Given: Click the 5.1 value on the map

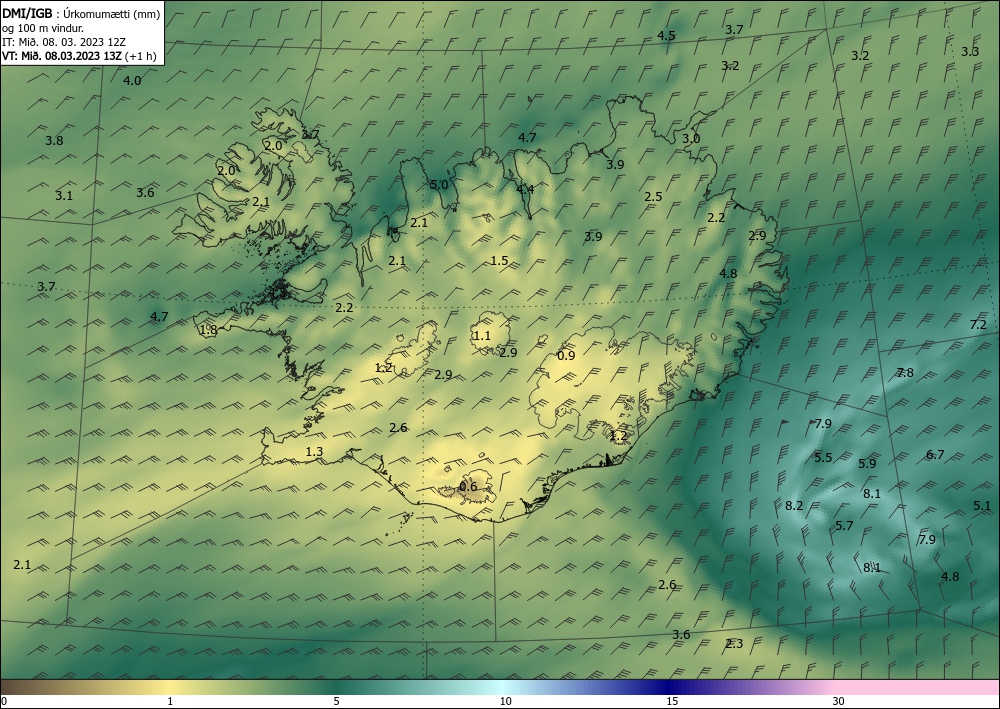Looking at the screenshot, I should (982, 506).
